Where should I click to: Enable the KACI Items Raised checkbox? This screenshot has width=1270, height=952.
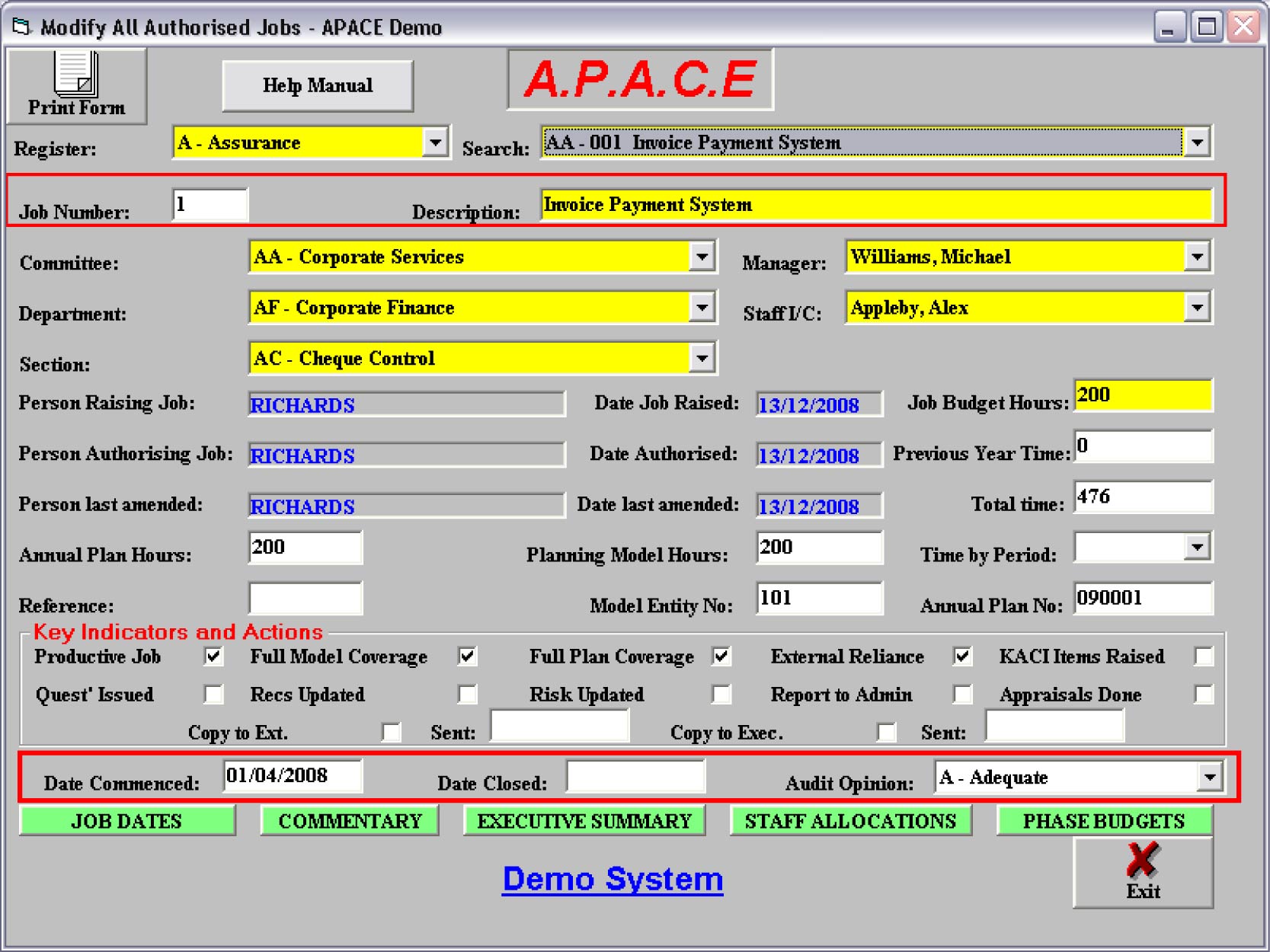(x=1203, y=656)
